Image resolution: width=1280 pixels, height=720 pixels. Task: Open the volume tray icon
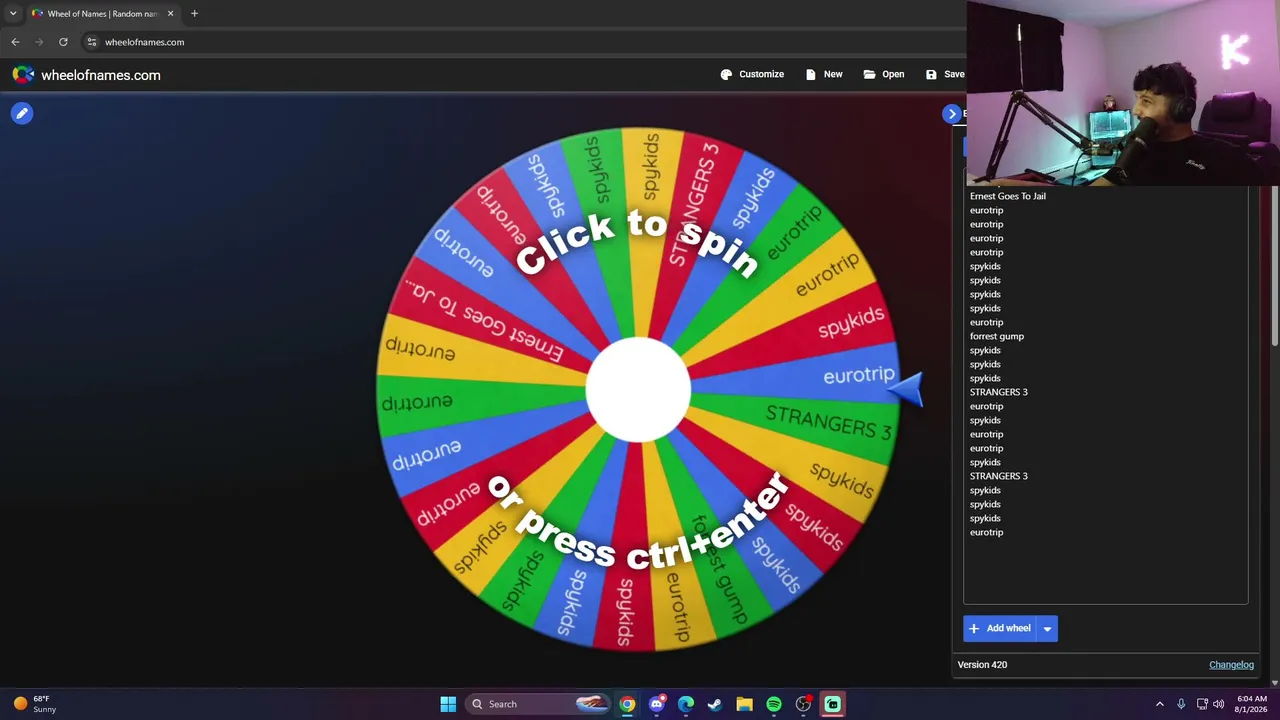coord(1219,704)
